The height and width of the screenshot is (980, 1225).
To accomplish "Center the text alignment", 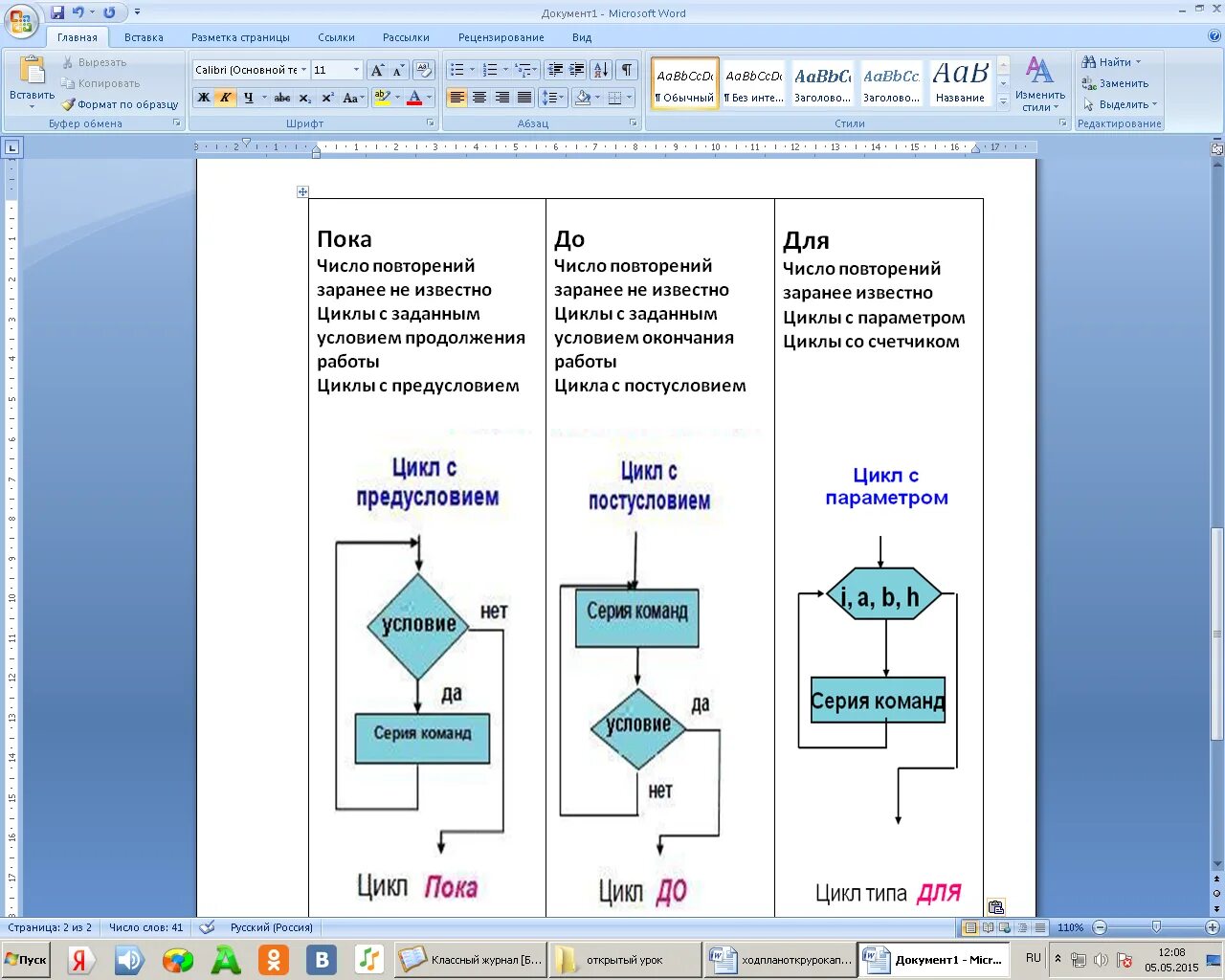I will 479,98.
